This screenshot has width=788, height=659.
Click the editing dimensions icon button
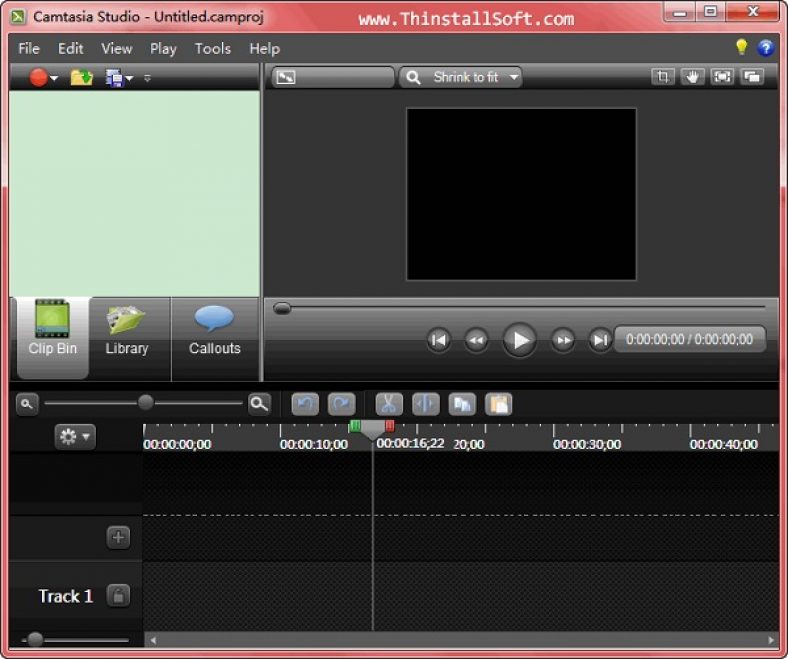(285, 77)
